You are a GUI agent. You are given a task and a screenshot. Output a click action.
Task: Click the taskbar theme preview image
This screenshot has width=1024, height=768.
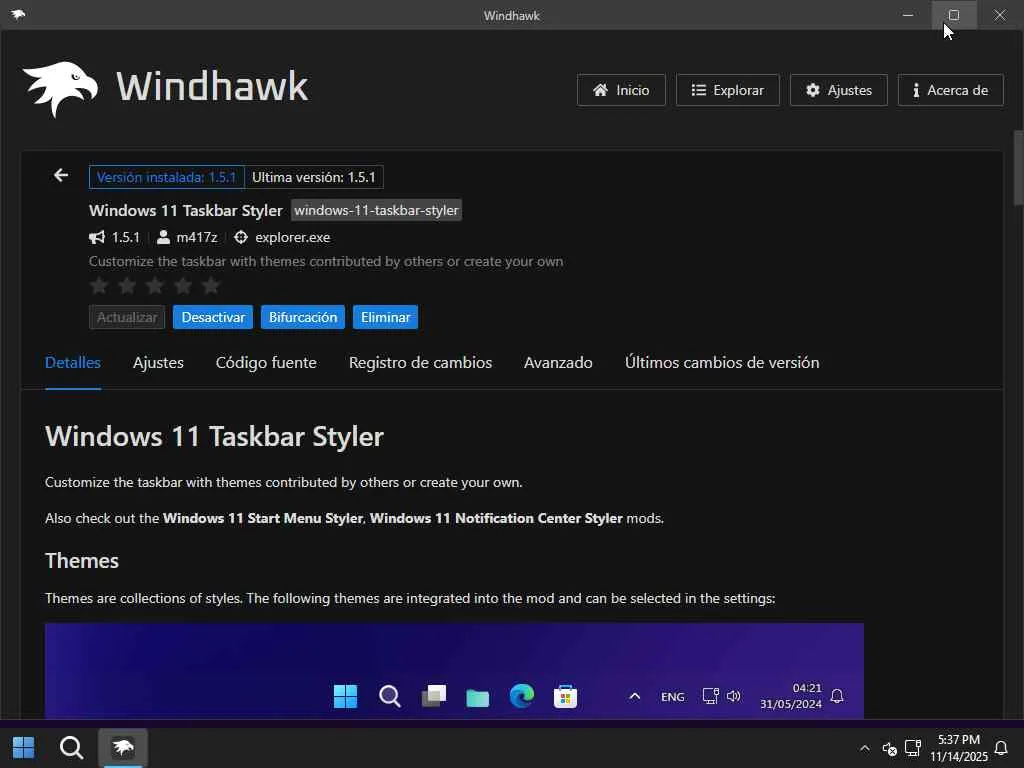pos(455,671)
